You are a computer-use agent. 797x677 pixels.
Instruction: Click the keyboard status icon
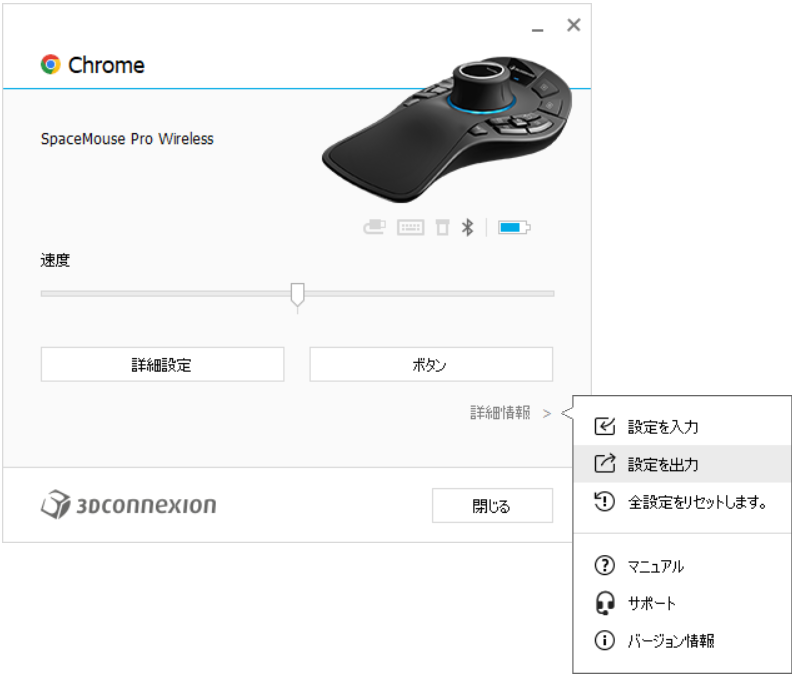(x=410, y=227)
